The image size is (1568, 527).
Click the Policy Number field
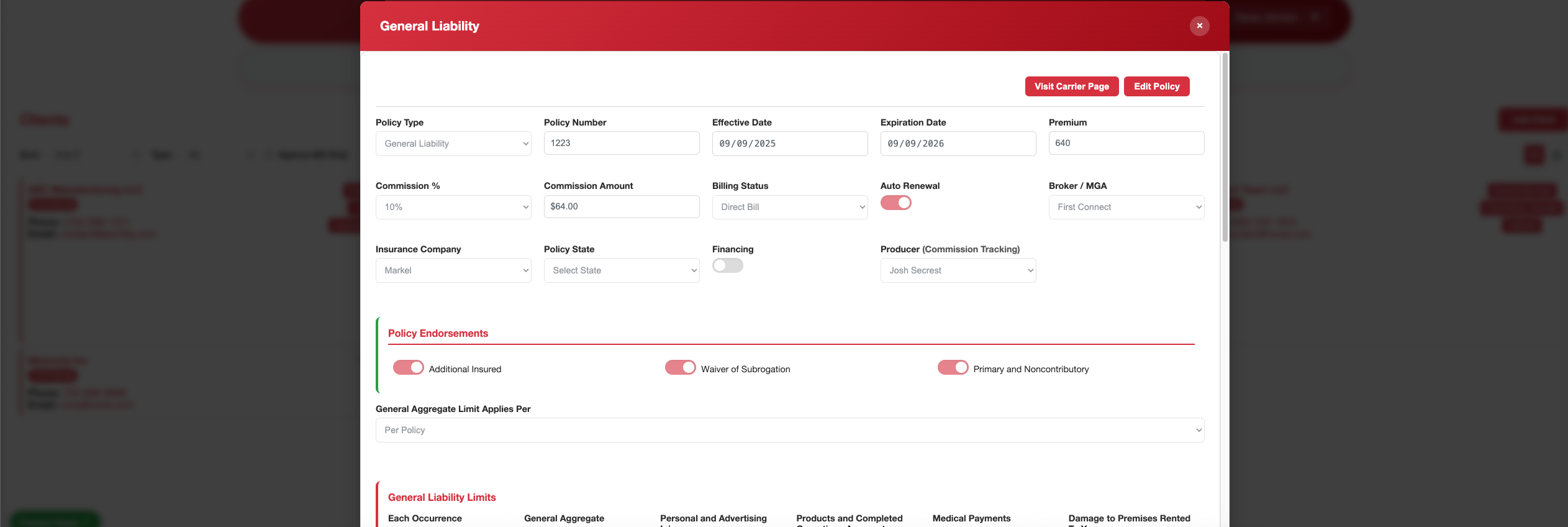point(621,143)
